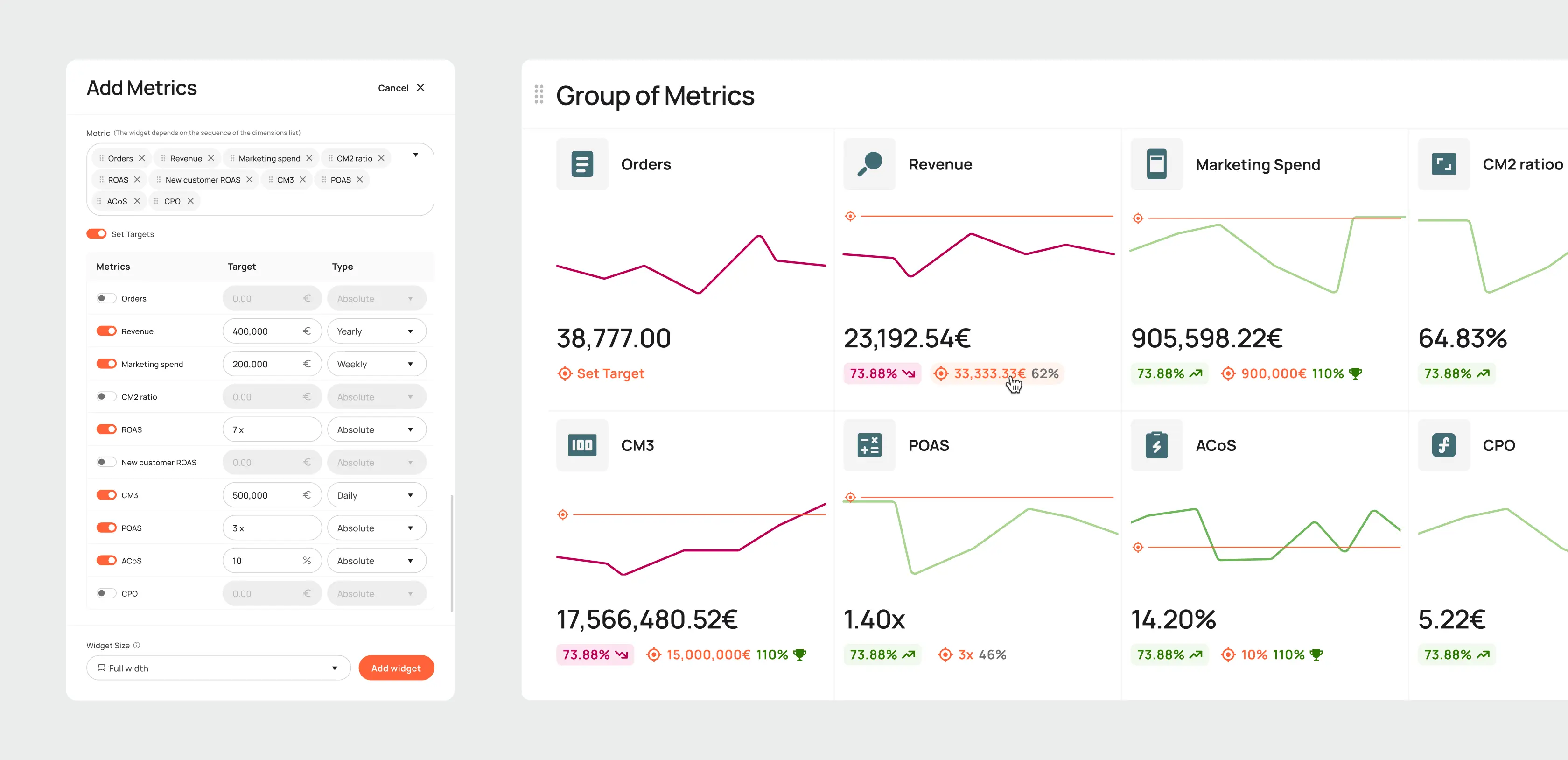The height and width of the screenshot is (760, 1568).
Task: Remove the New customer ROAS chip
Action: click(250, 180)
